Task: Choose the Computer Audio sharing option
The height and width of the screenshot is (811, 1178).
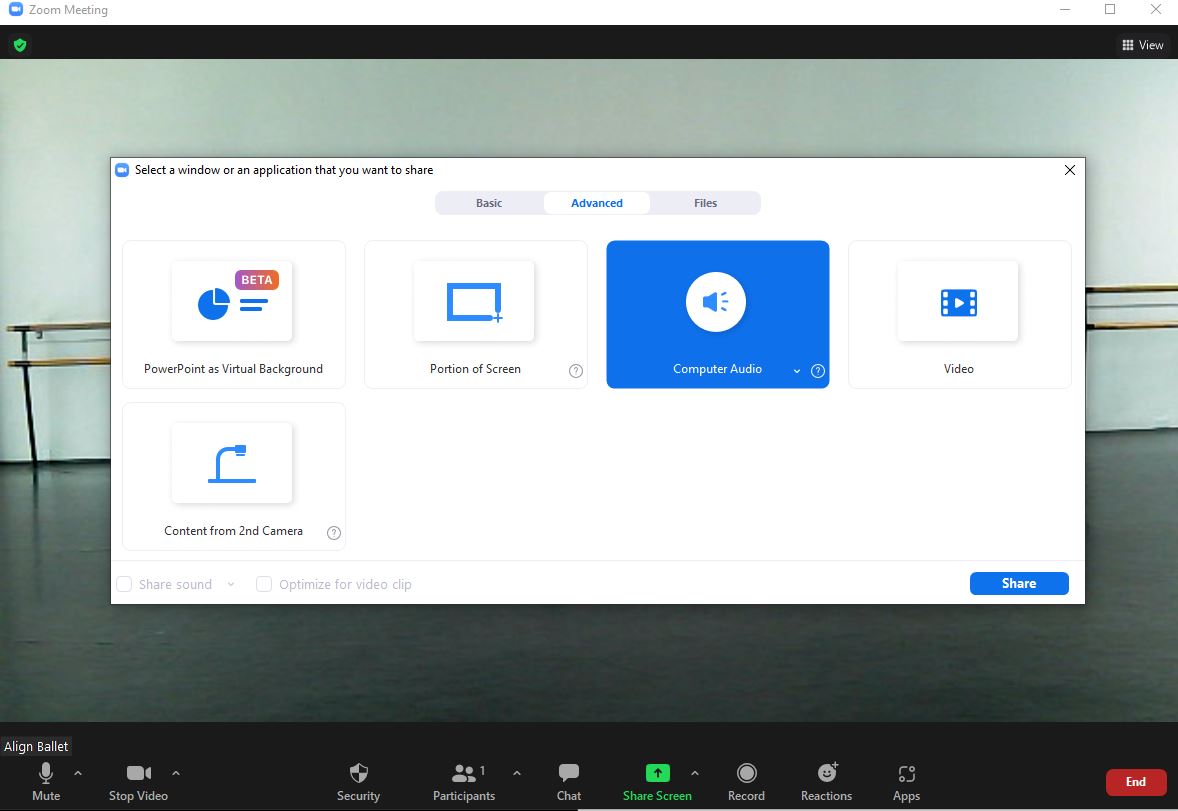Action: click(x=717, y=314)
